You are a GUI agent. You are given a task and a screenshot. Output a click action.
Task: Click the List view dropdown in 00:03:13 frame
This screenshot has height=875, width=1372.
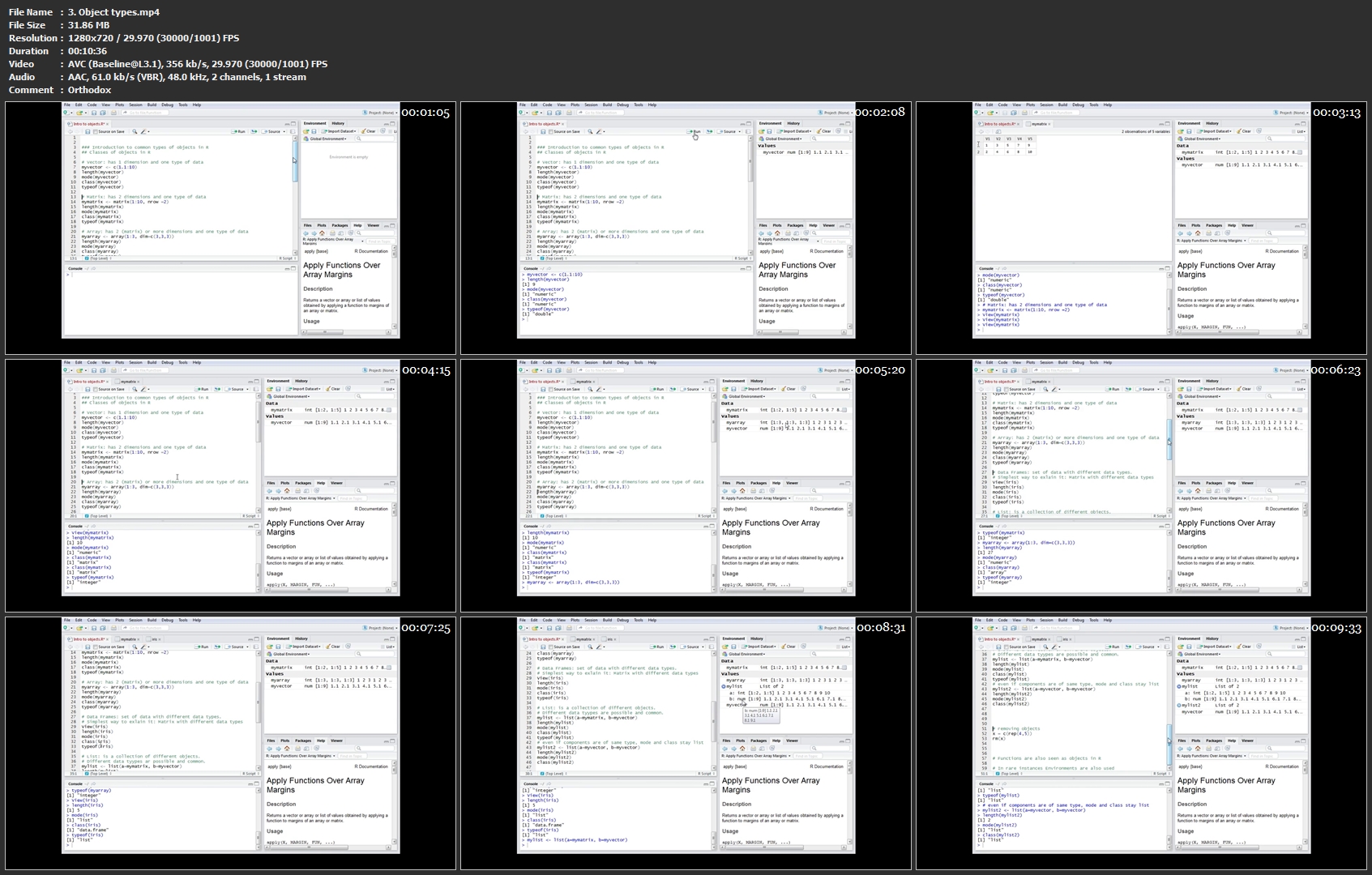pos(1301,131)
